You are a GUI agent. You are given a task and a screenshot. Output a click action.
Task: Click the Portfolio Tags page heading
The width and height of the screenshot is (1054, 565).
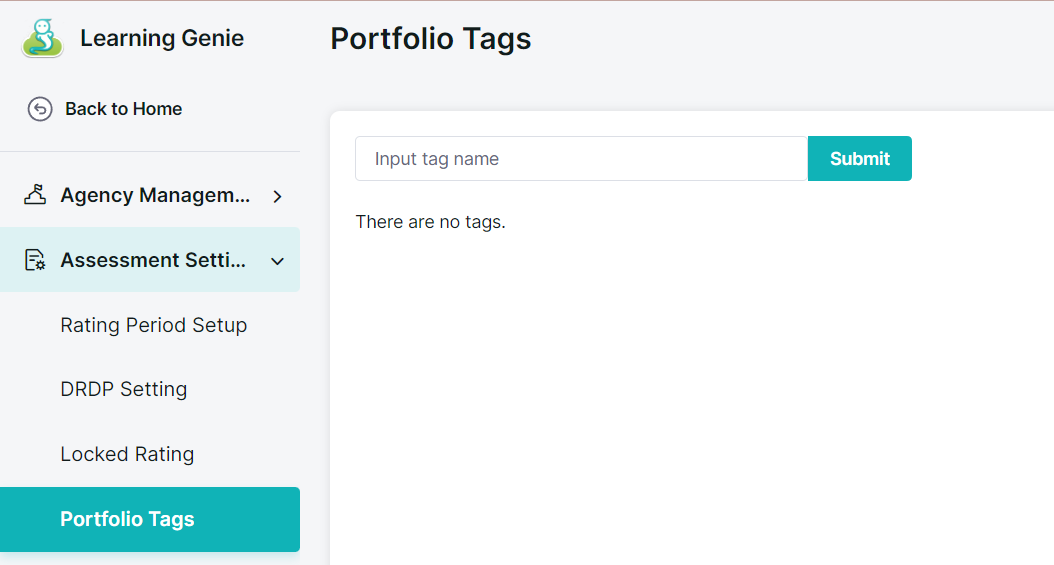430,39
